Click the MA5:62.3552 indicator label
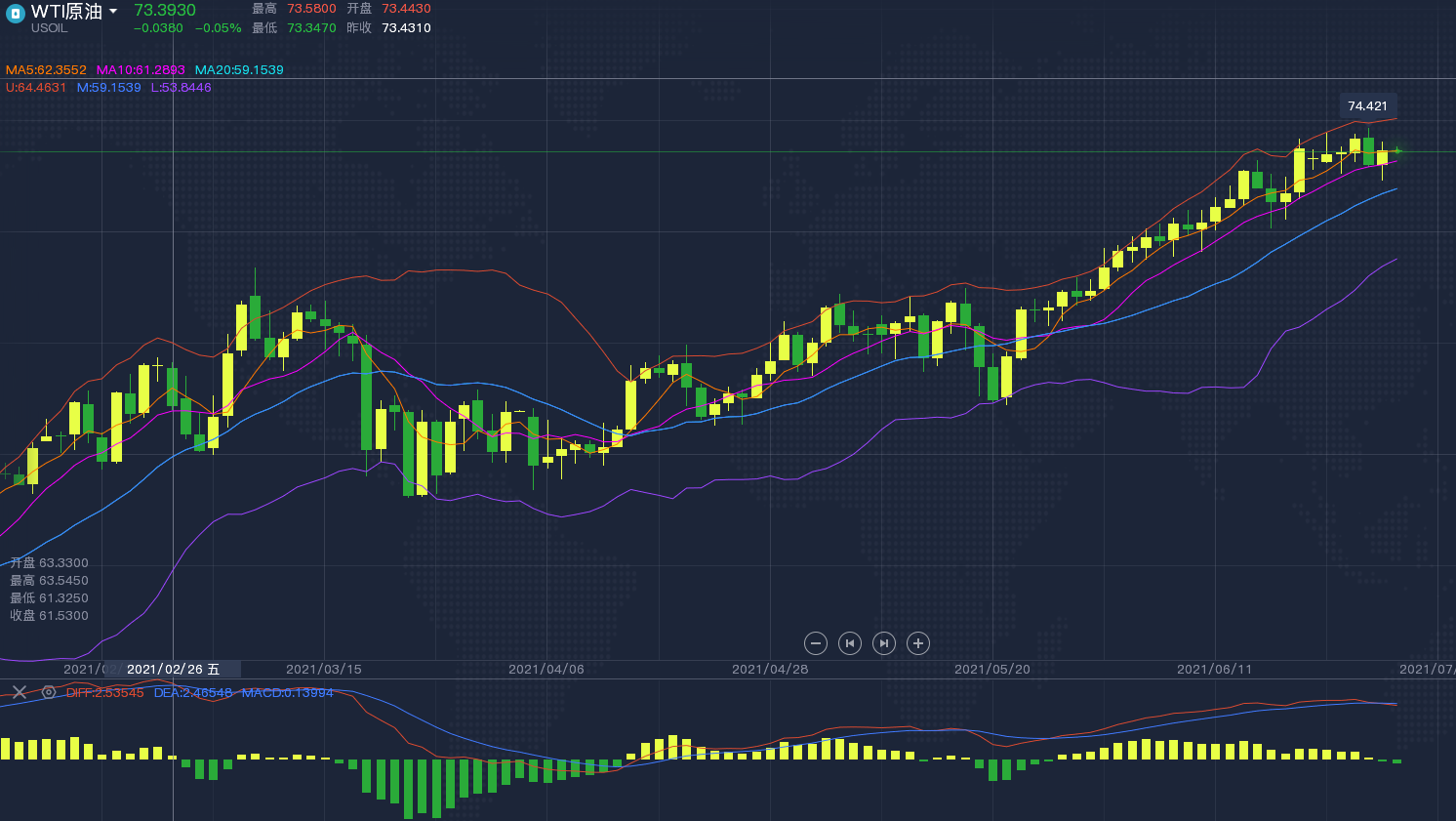The height and width of the screenshot is (821, 1456). click(46, 70)
